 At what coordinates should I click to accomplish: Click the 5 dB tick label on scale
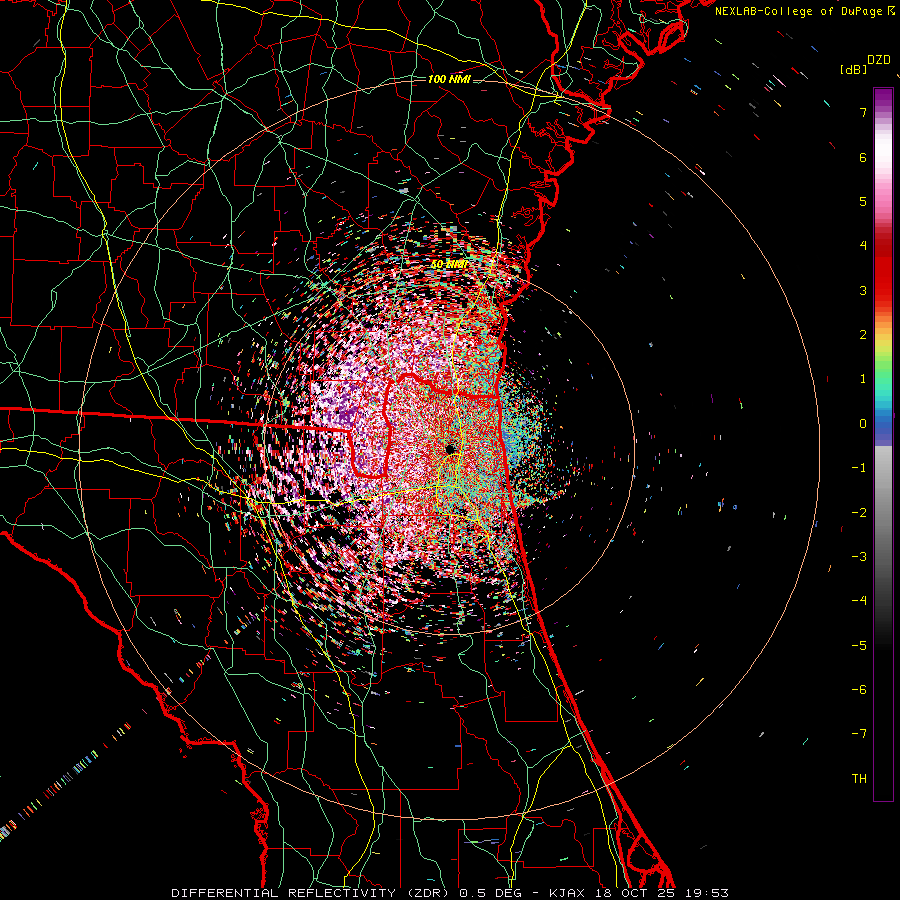863,201
